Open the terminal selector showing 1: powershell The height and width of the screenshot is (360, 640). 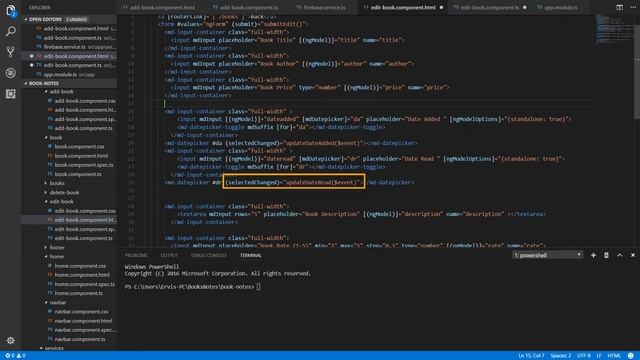(547, 255)
